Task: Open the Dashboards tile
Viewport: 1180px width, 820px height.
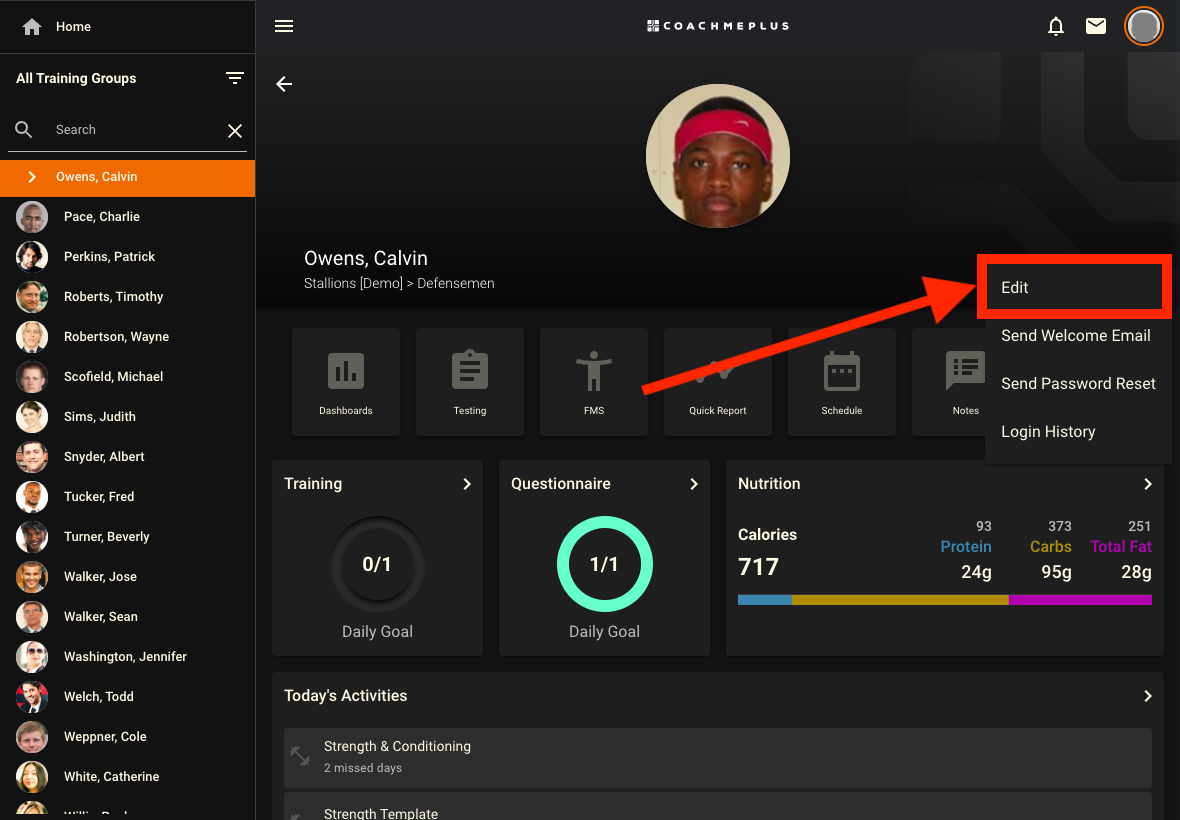Action: (346, 382)
